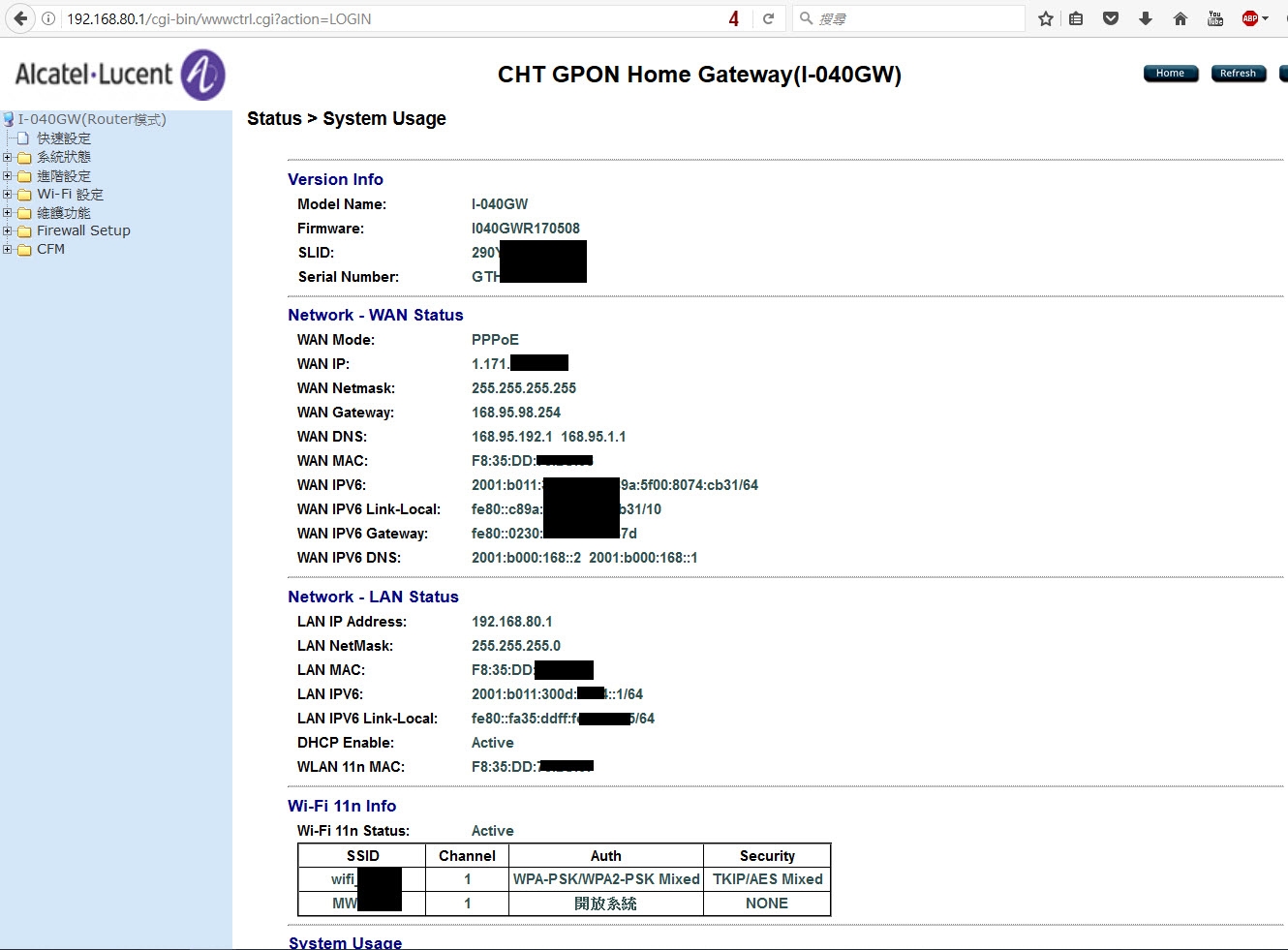Click the 開放系統 auth cell
1288x950 pixels.
(x=606, y=904)
